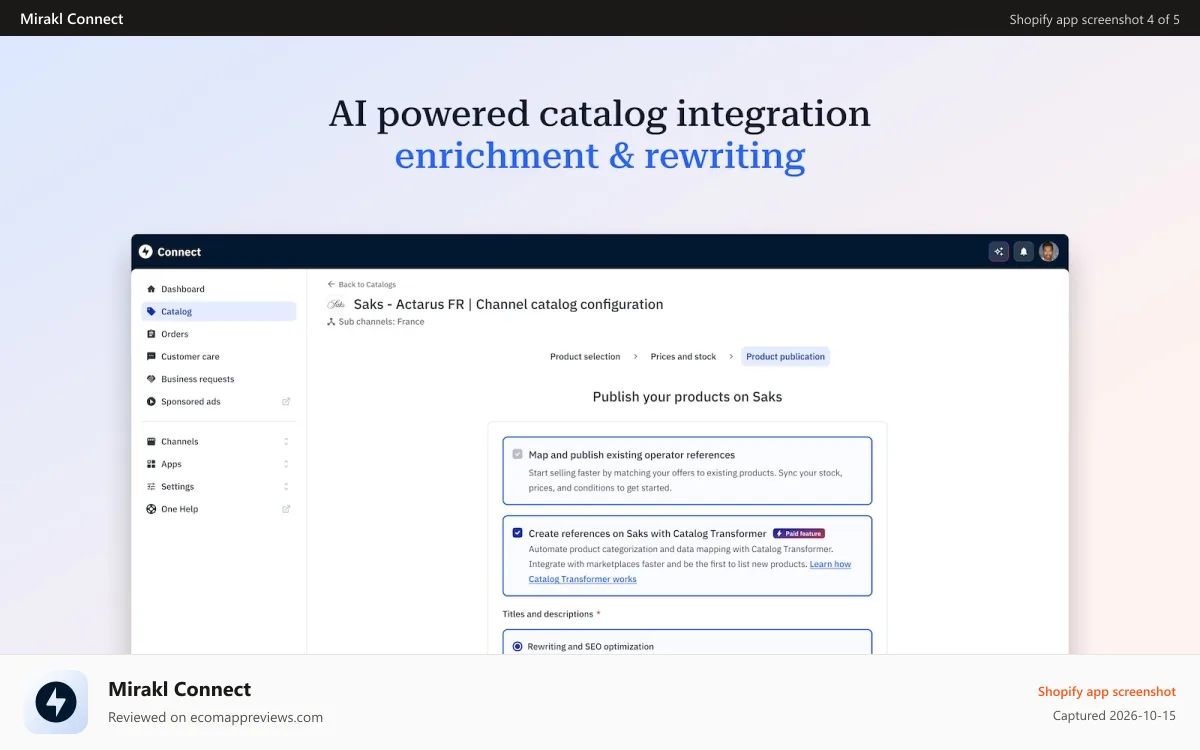The width and height of the screenshot is (1200, 750).
Task: Expand the Channels sidebar section
Action: (x=286, y=441)
